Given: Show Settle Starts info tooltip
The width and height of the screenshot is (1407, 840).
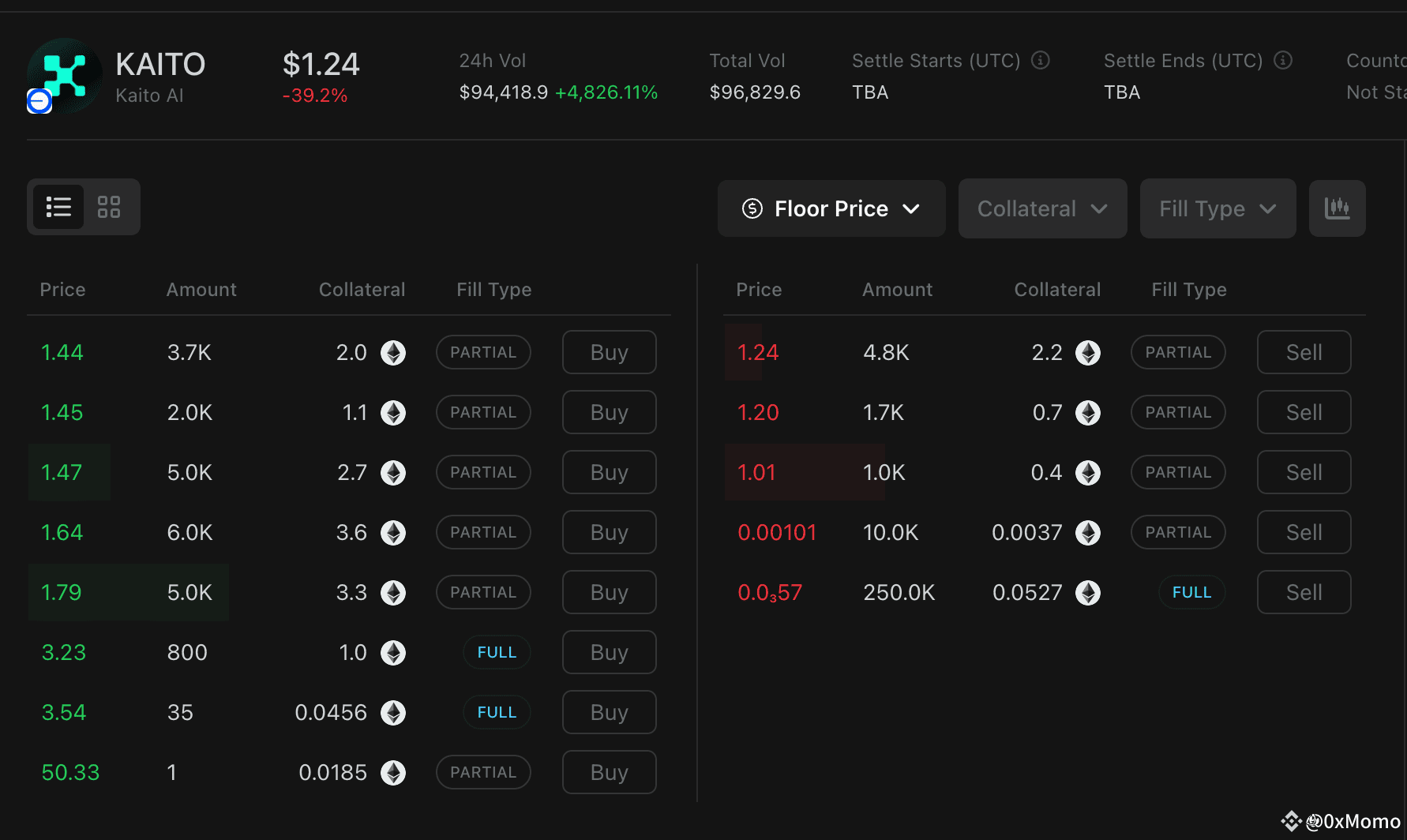Looking at the screenshot, I should pyautogui.click(x=1041, y=60).
